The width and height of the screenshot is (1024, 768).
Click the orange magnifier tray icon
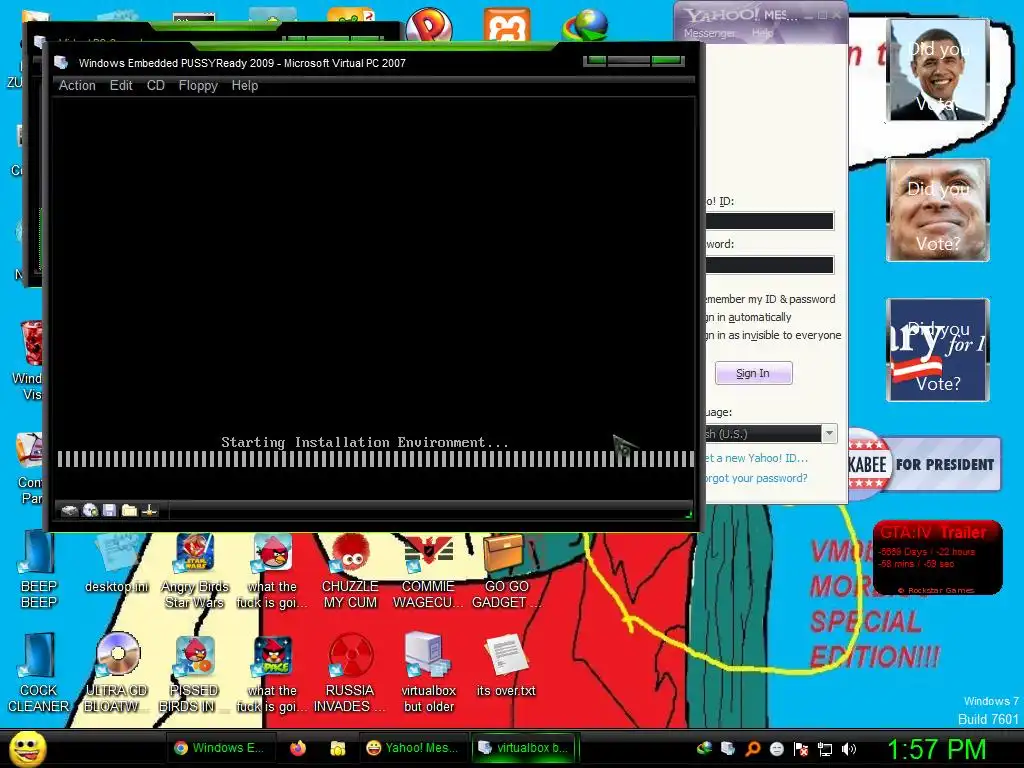pyautogui.click(x=752, y=748)
